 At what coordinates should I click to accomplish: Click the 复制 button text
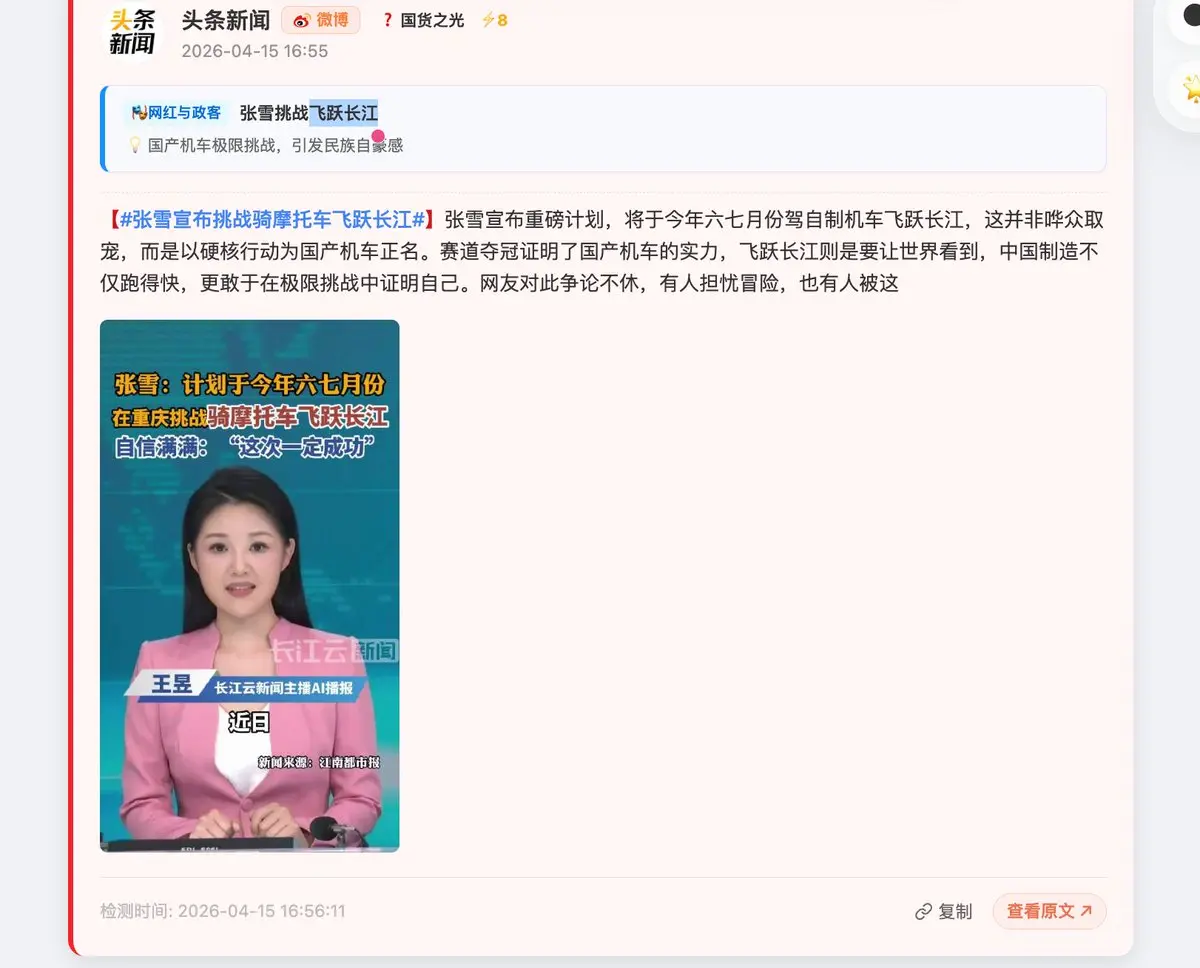click(x=955, y=912)
